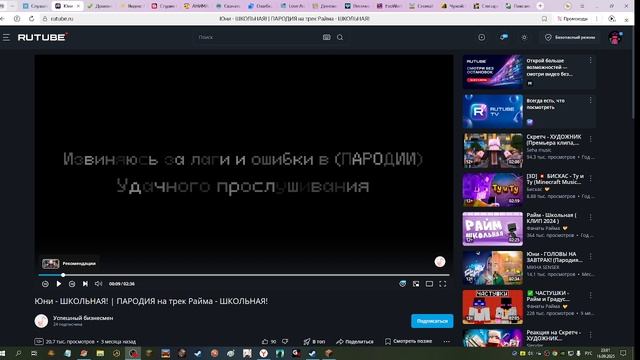Open options for 'Открой больше возможностей' card
640x360 pixels.
(x=591, y=60)
